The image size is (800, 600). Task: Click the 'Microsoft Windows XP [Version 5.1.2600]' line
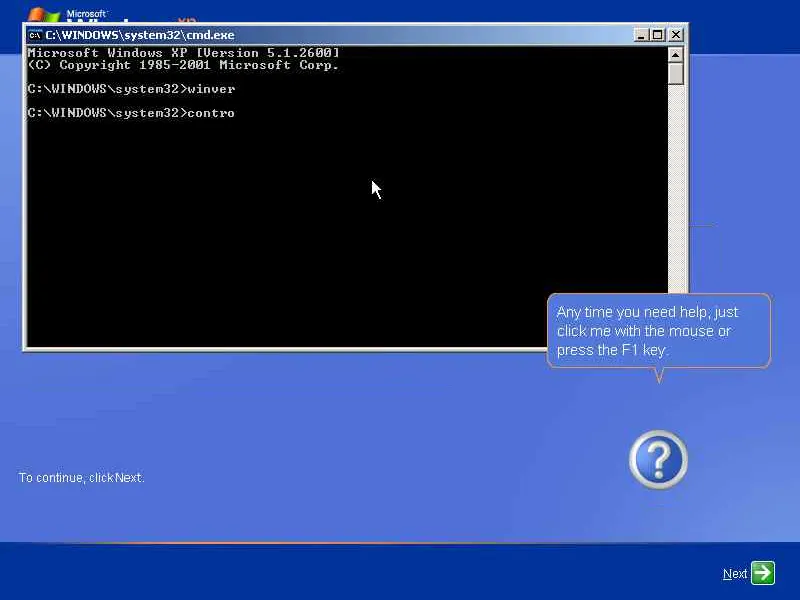point(183,53)
